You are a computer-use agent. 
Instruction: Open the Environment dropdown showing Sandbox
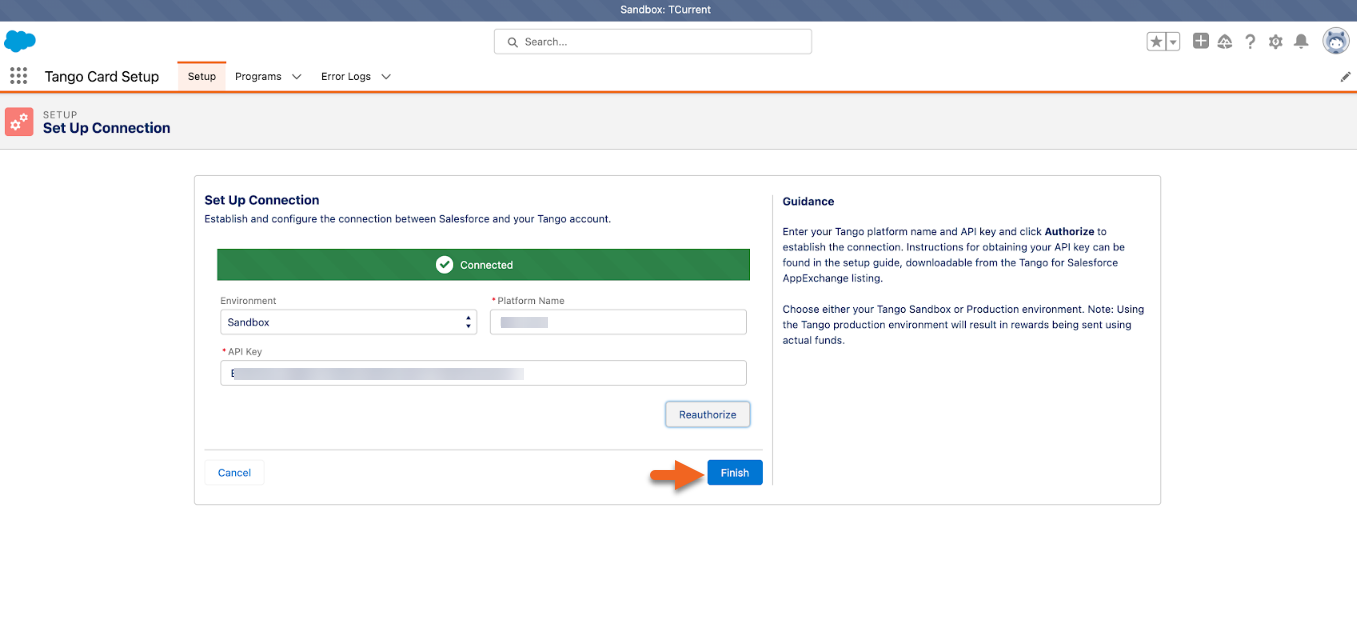[347, 322]
